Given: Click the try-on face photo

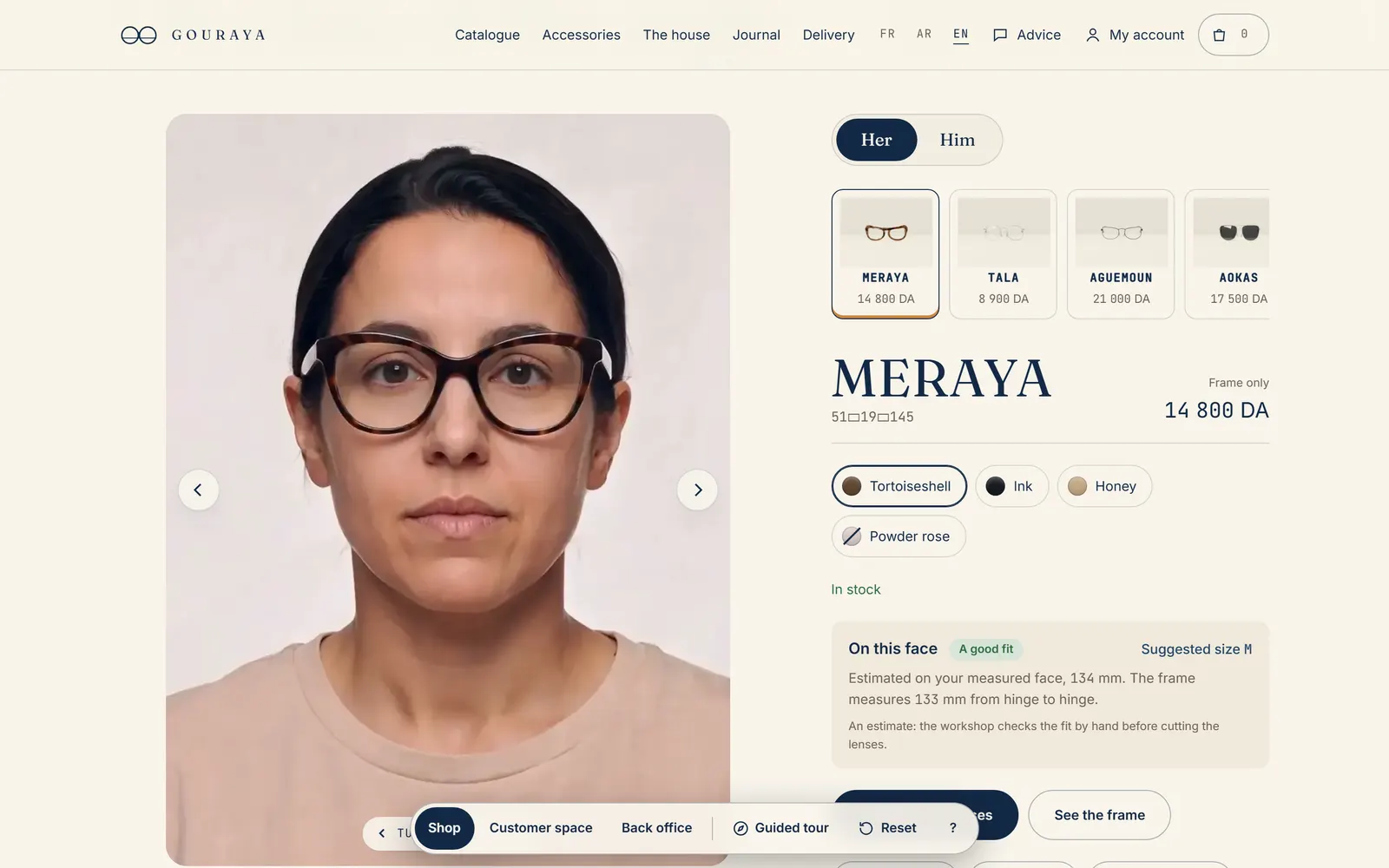Looking at the screenshot, I should tap(448, 490).
